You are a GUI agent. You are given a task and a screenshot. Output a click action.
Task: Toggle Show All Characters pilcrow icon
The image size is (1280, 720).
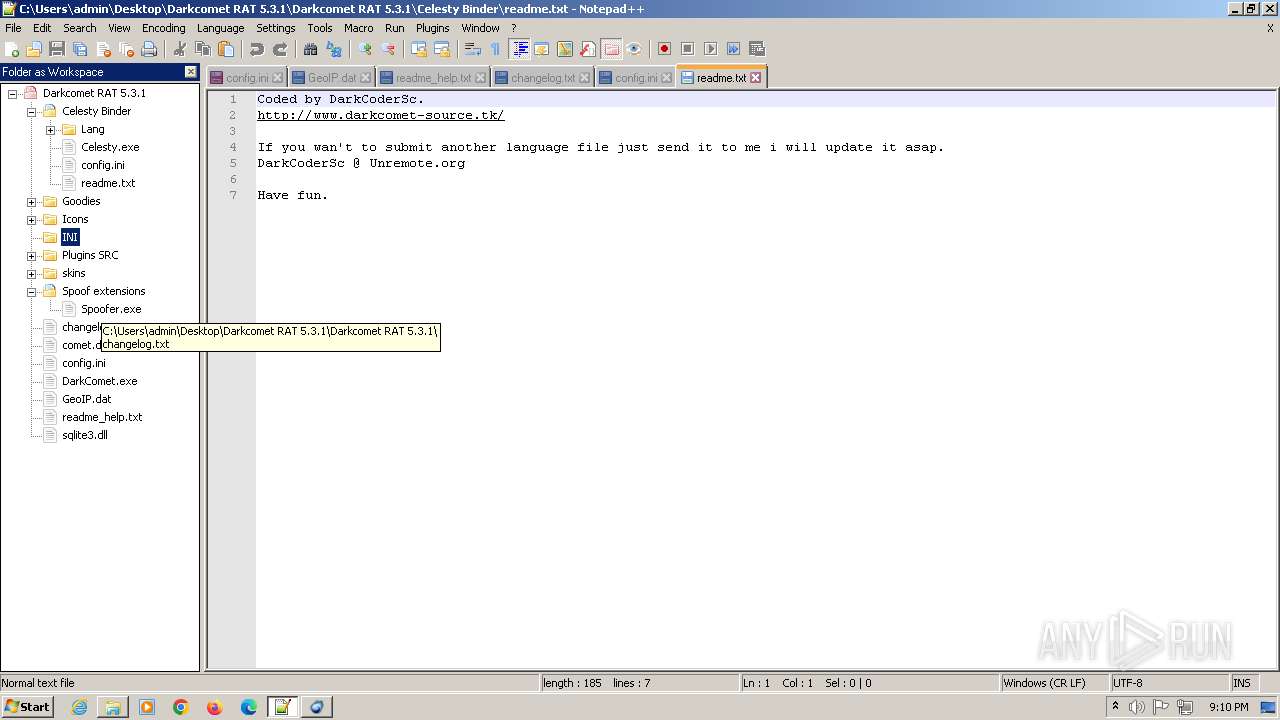495,49
